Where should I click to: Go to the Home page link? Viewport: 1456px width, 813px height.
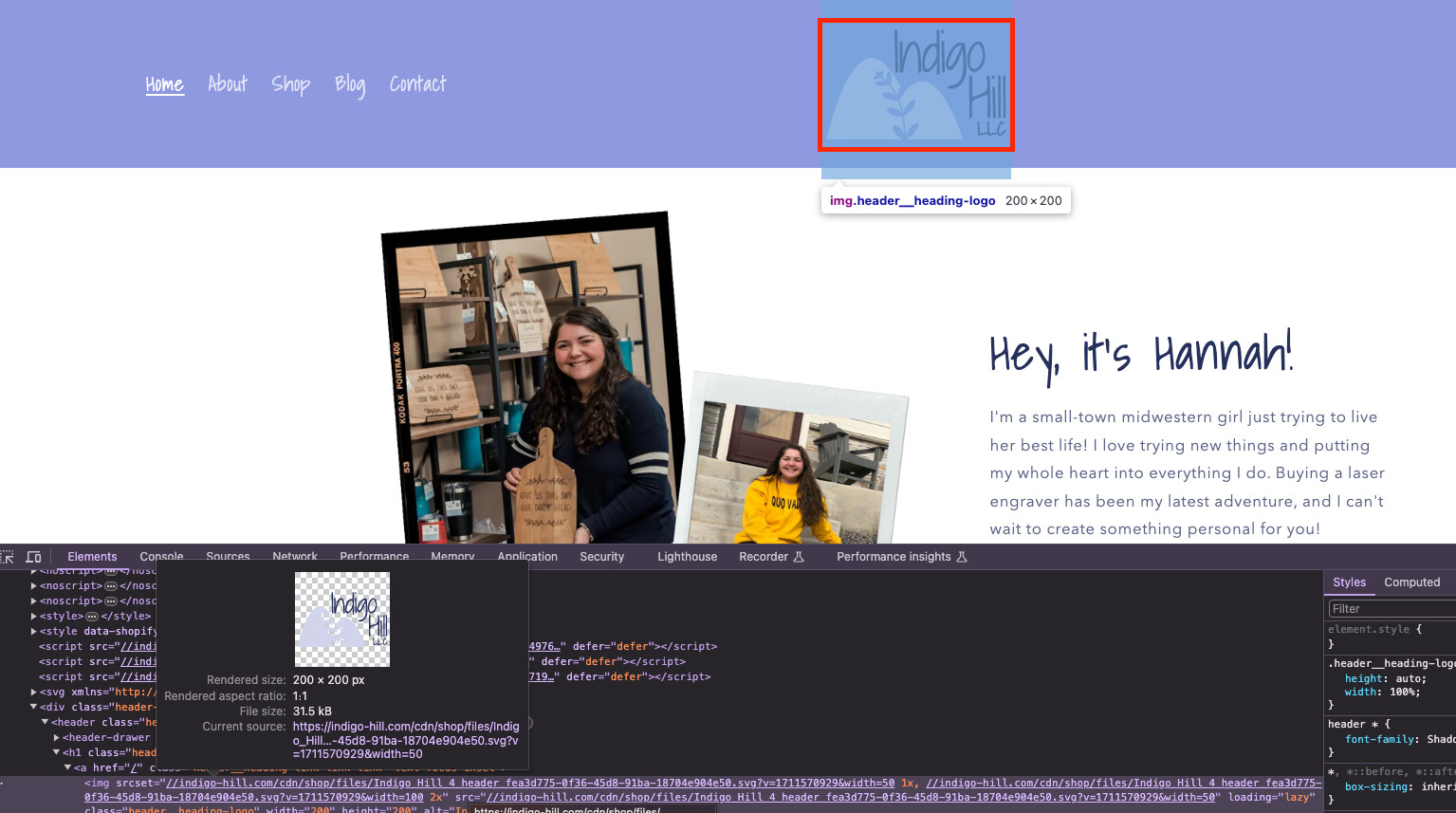pyautogui.click(x=164, y=84)
